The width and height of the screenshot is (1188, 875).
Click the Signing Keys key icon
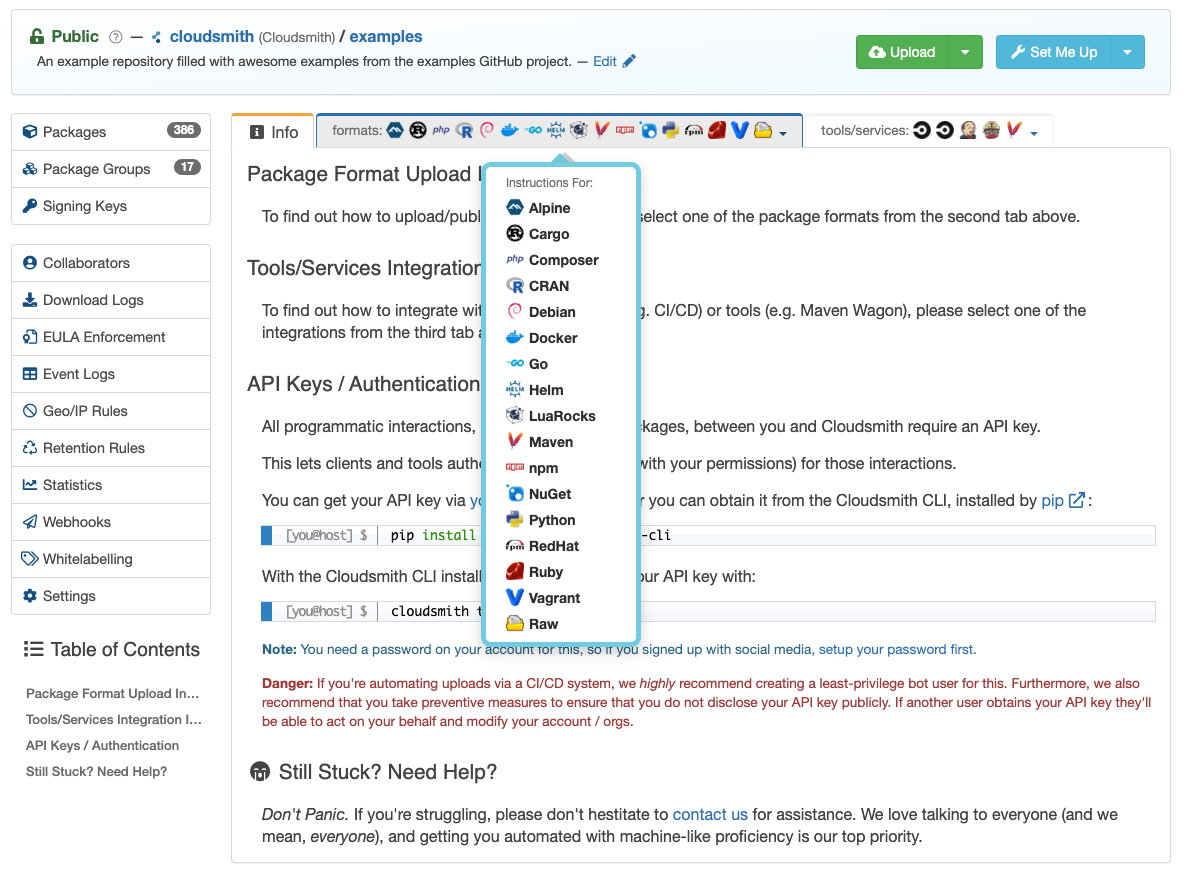(30, 205)
